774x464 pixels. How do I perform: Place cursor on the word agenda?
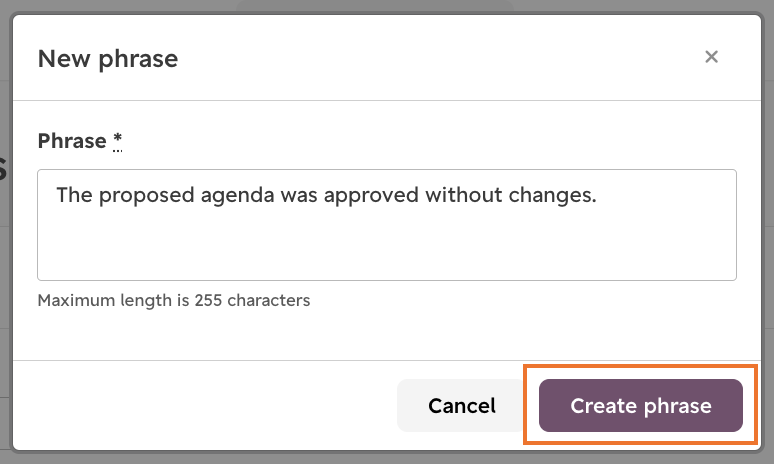pyautogui.click(x=237, y=195)
